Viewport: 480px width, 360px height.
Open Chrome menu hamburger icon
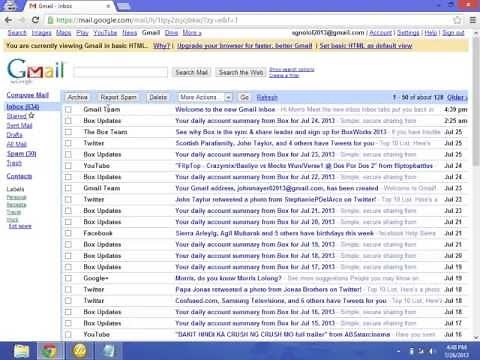pyautogui.click(x=473, y=20)
